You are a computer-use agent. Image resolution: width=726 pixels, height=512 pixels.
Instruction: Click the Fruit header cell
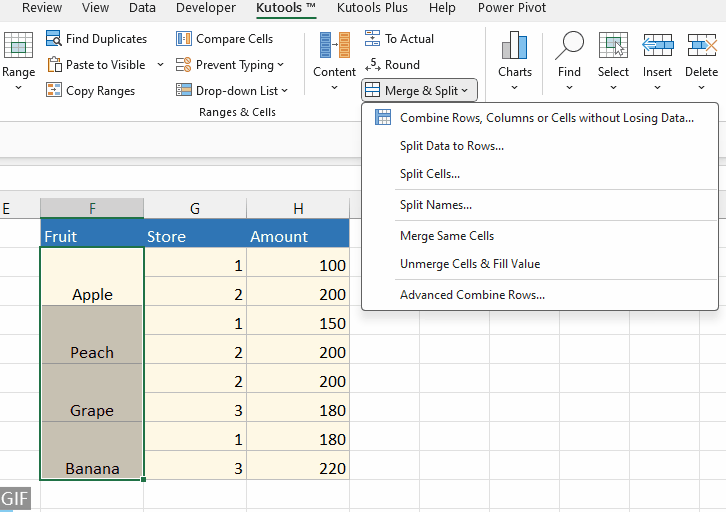92,233
